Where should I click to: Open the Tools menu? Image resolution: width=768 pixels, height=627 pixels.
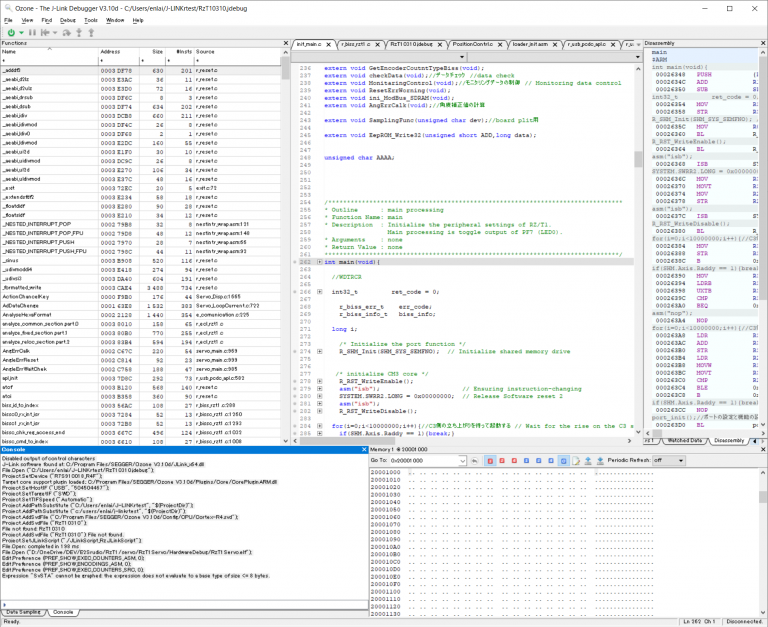pyautogui.click(x=91, y=19)
